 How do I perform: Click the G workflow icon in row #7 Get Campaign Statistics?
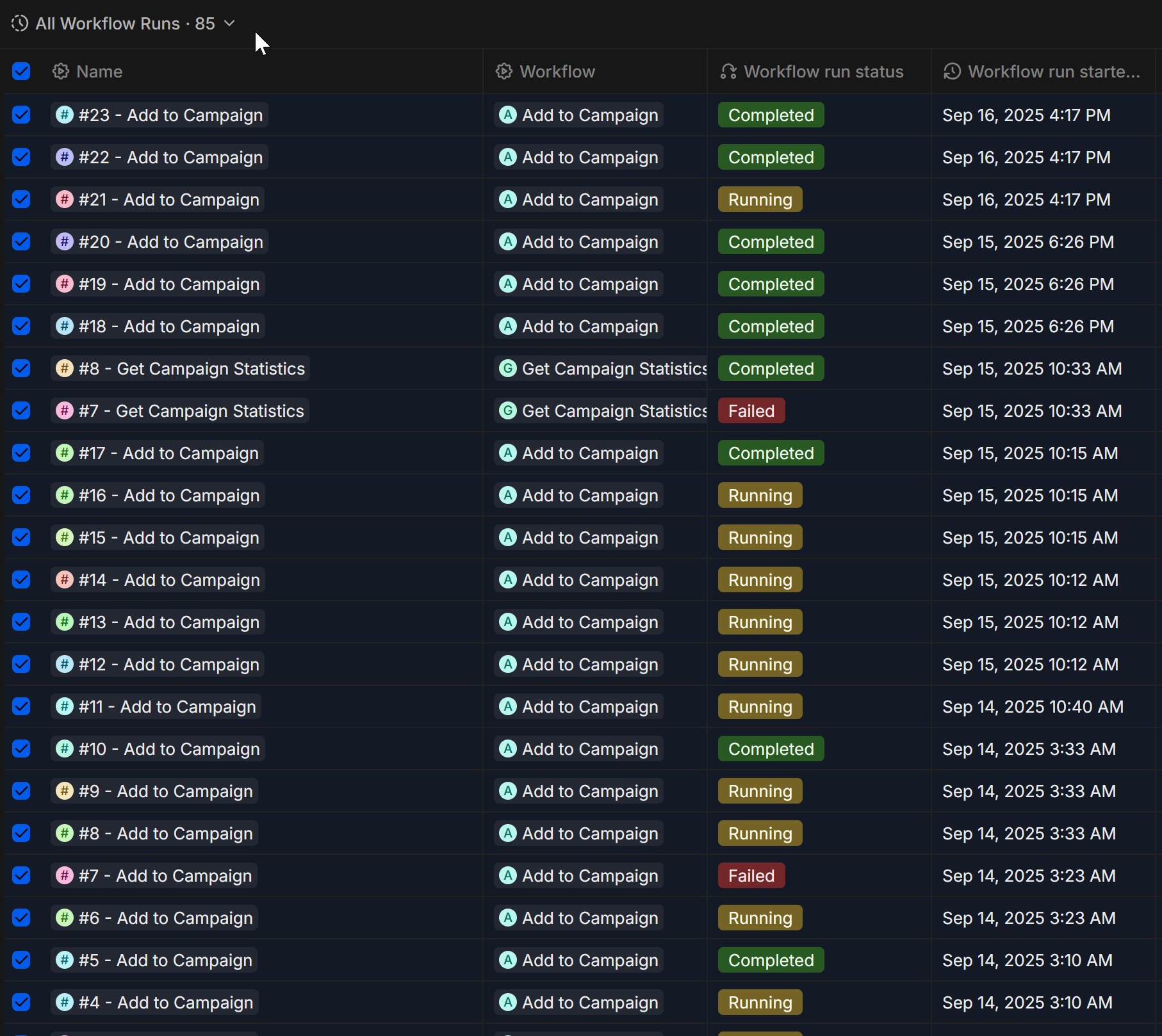pos(508,410)
